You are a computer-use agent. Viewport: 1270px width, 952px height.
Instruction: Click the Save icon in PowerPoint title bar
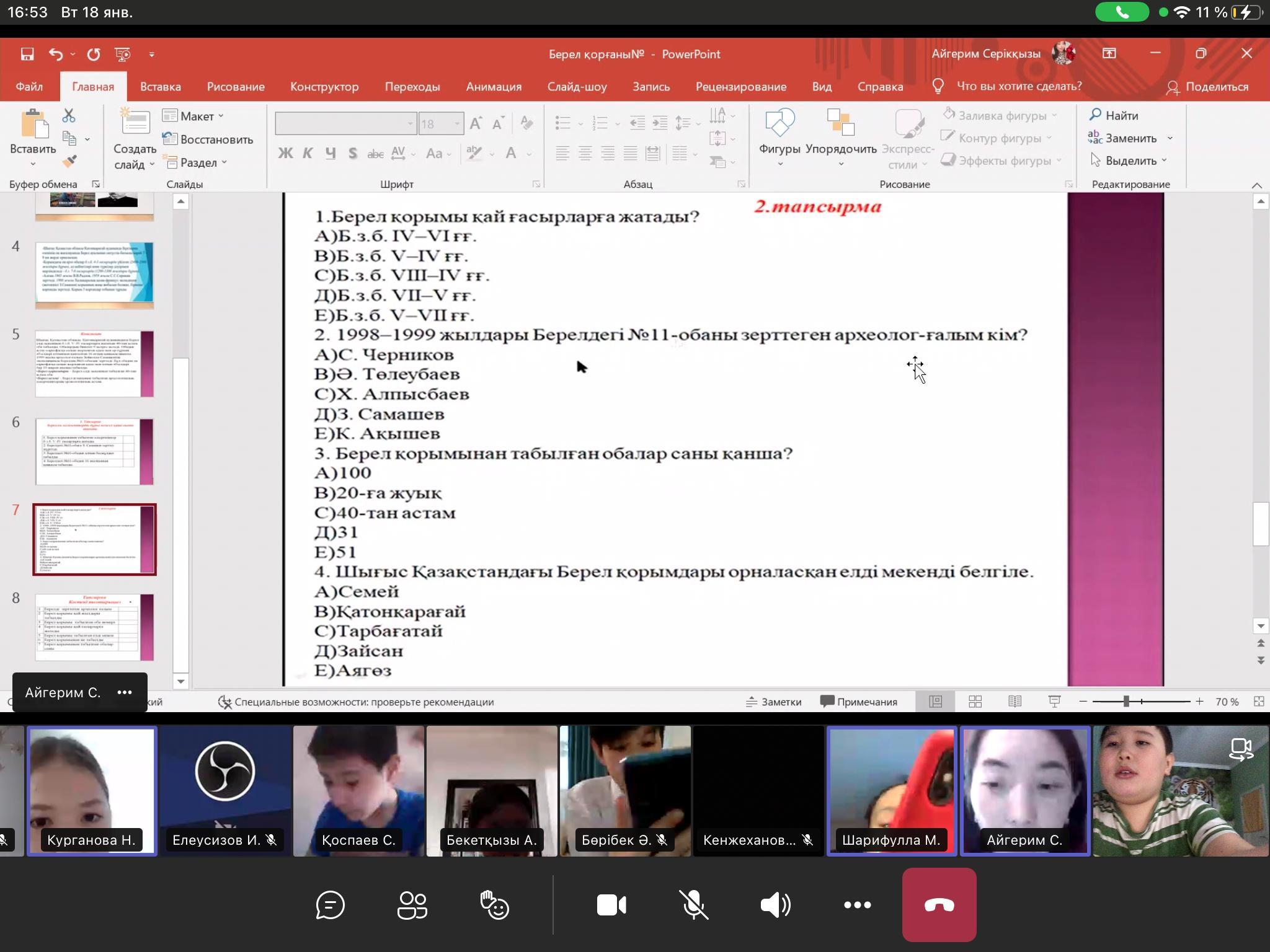27,55
